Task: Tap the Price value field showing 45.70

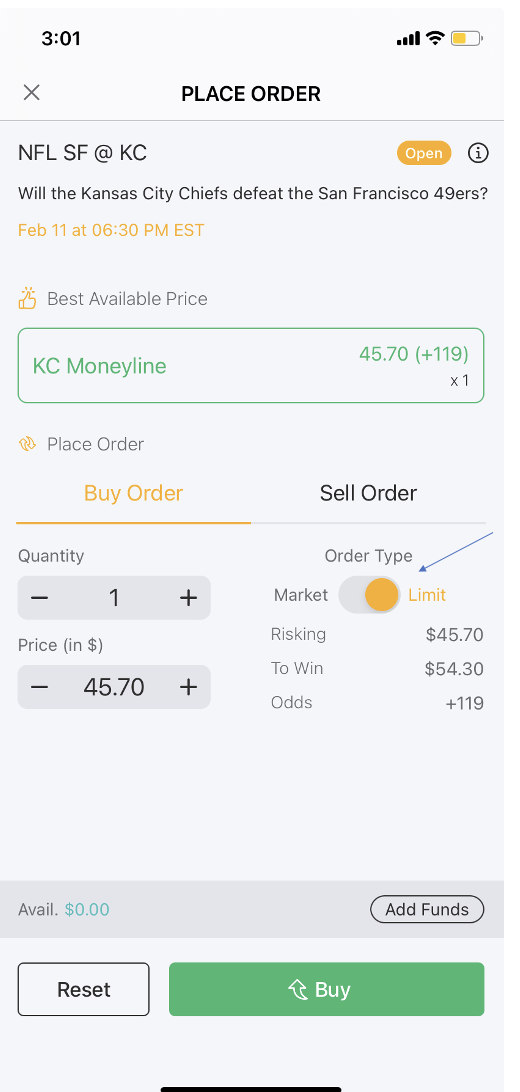Action: tap(114, 687)
